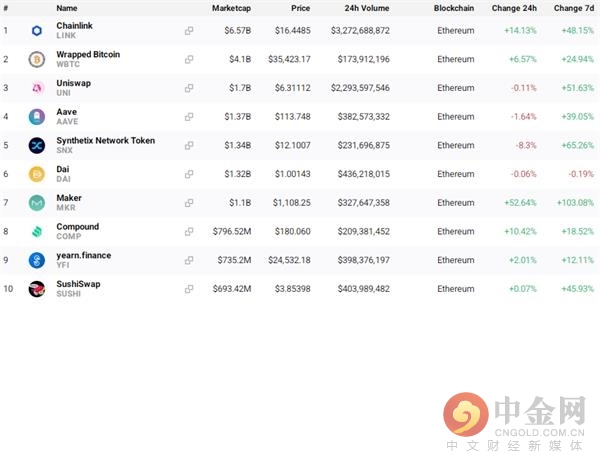The height and width of the screenshot is (464, 600).
Task: Open the Synthetix Network Token link
Action: click(106, 140)
